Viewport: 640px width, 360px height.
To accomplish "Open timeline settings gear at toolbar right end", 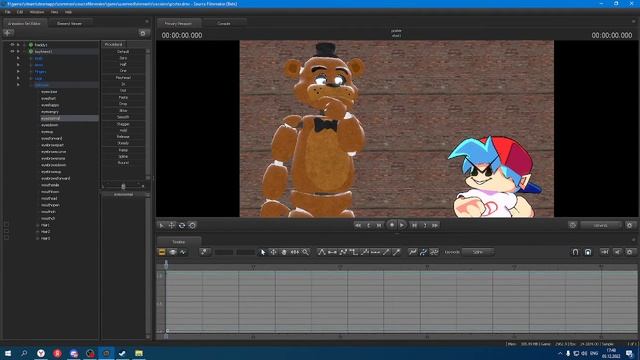I will 629,252.
